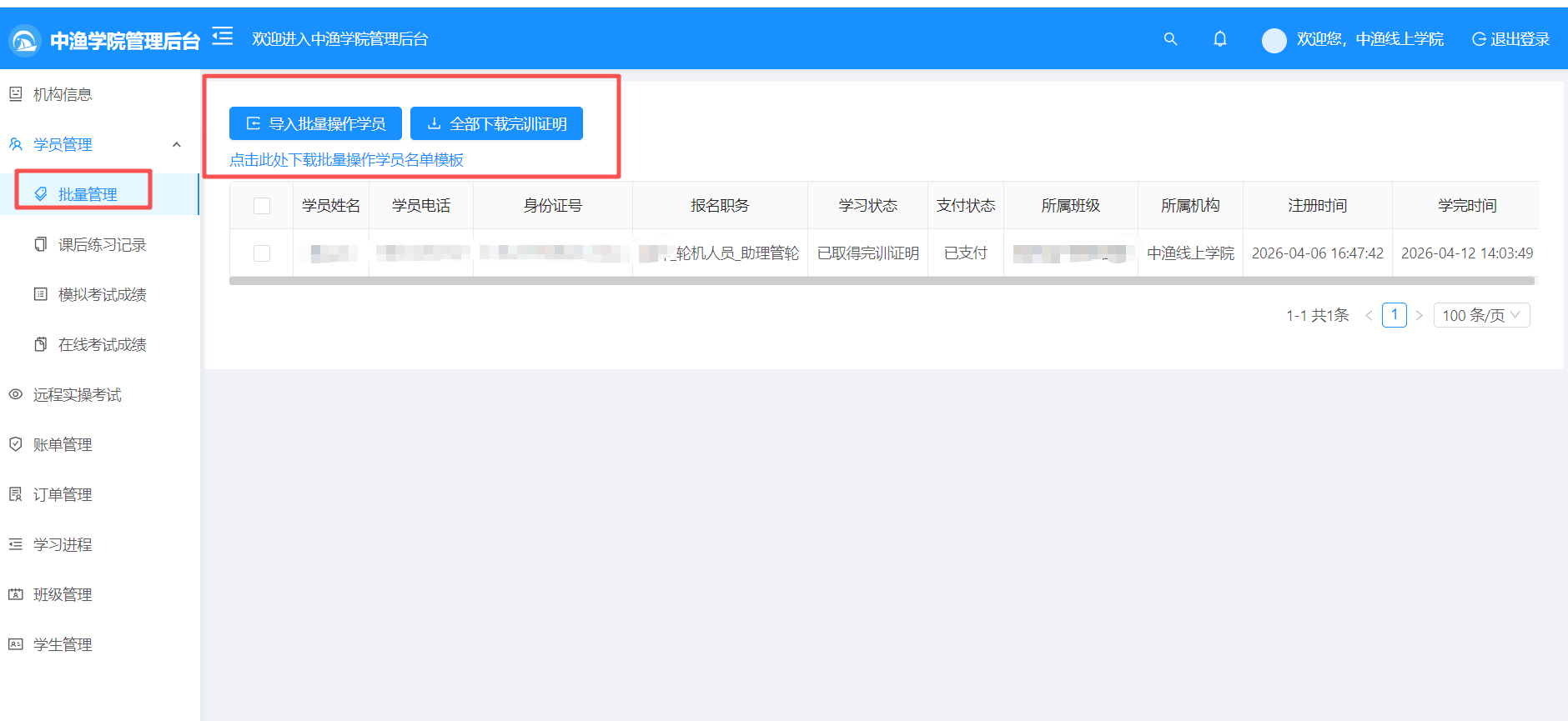
Task: Click the table horizontal scrollbar
Action: 882,281
